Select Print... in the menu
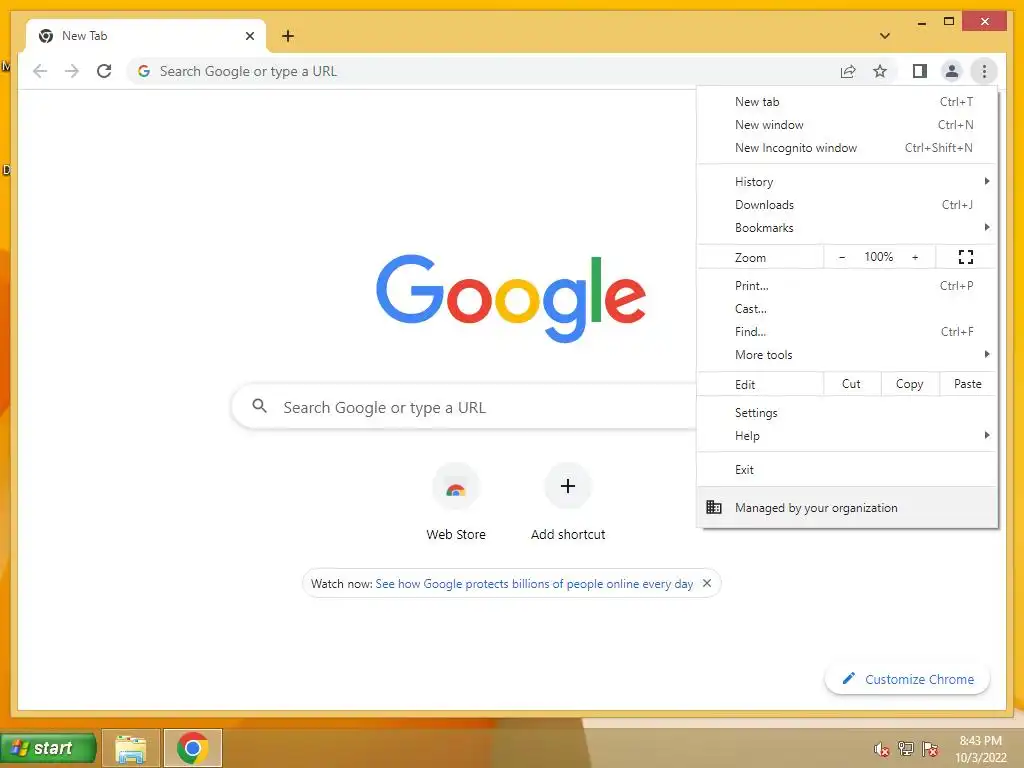 point(847,285)
